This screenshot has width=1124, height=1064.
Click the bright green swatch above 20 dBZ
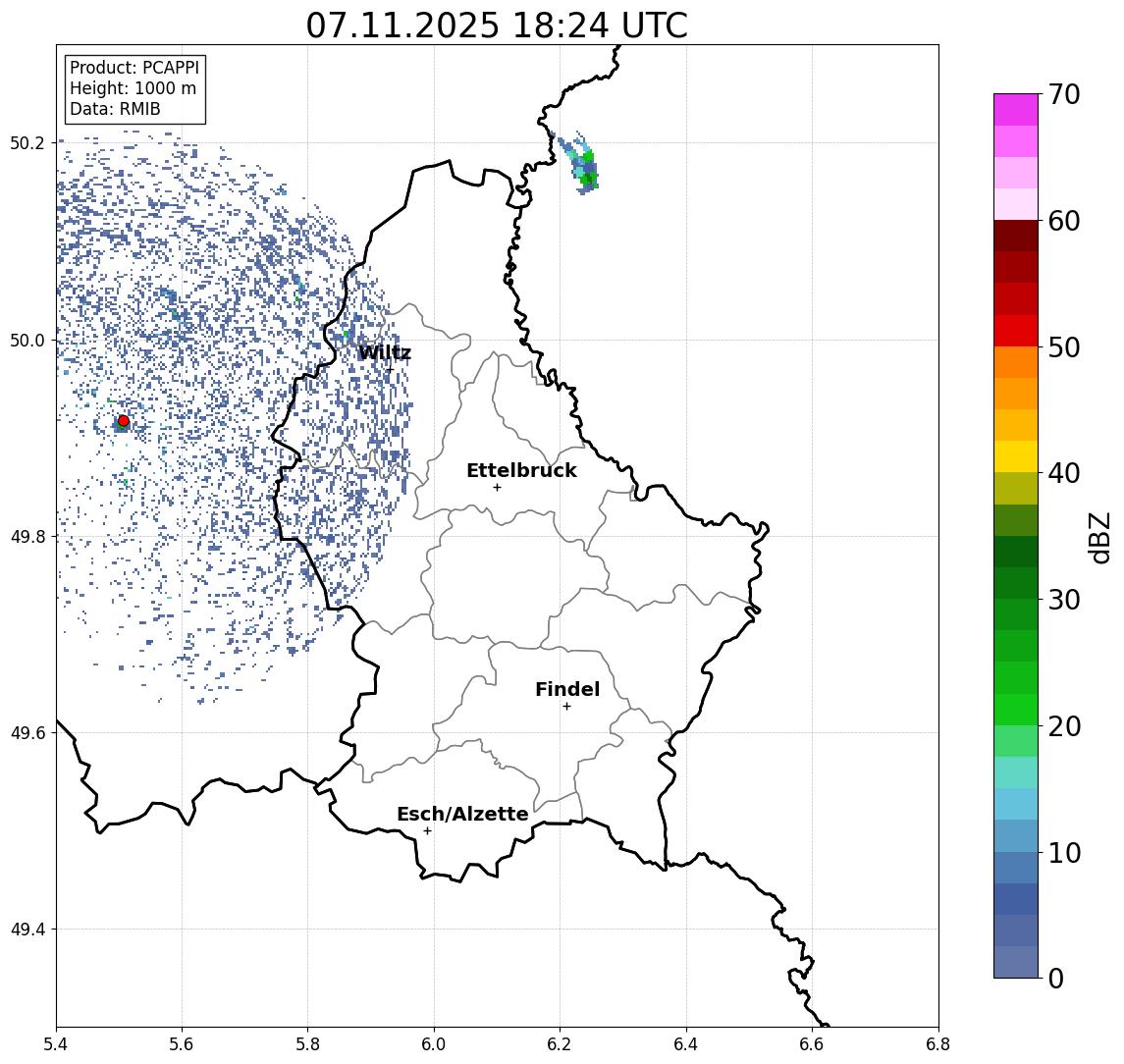click(x=1016, y=710)
